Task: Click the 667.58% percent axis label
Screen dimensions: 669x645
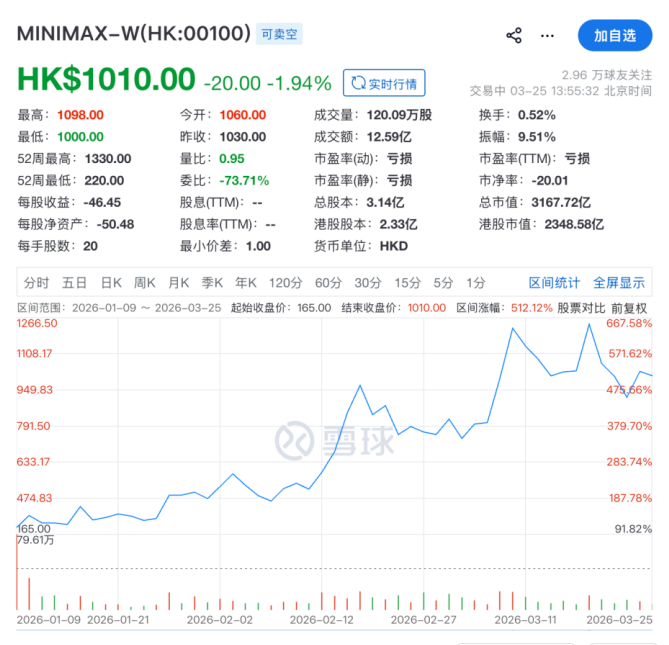Action: click(x=629, y=323)
